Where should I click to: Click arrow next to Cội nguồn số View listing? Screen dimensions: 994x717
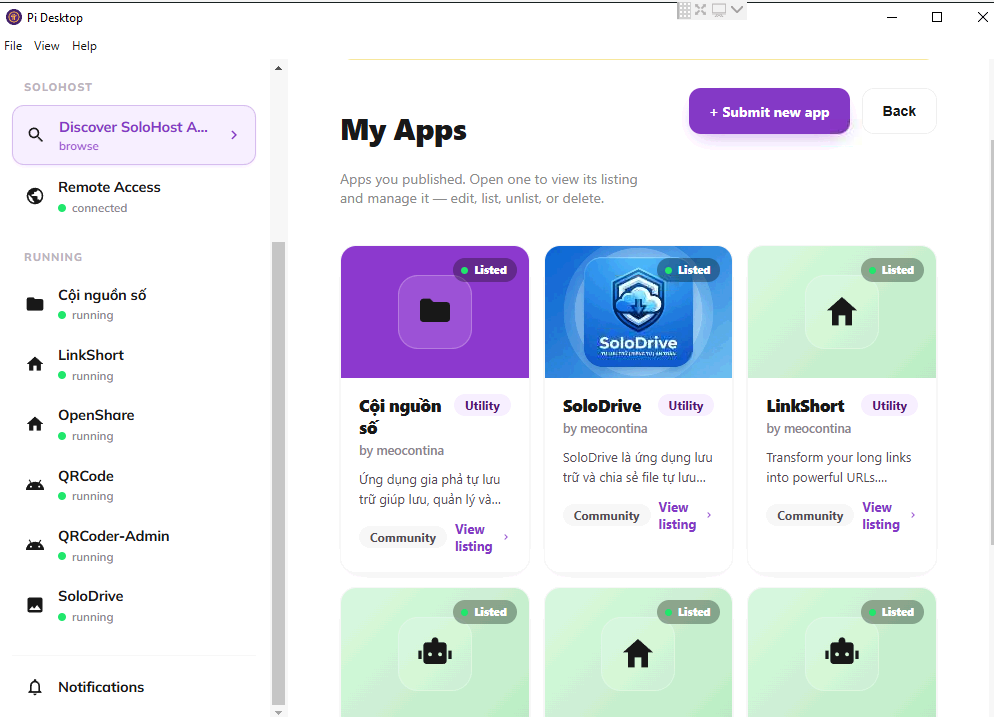[506, 537]
